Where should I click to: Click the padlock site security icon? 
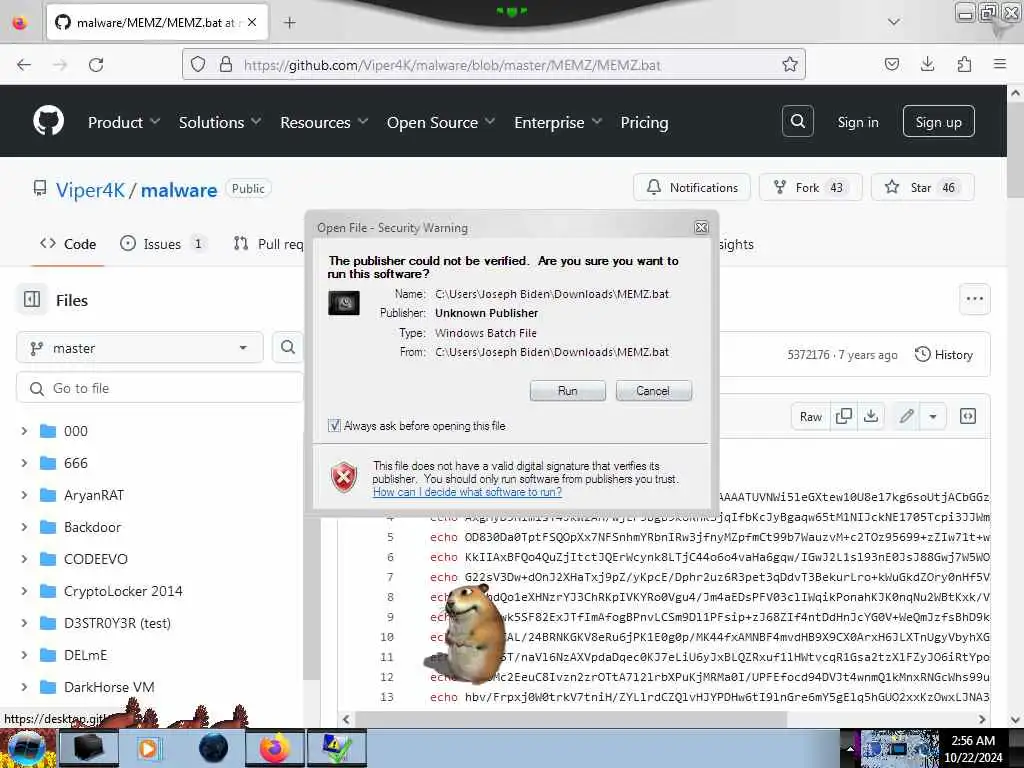coord(226,64)
